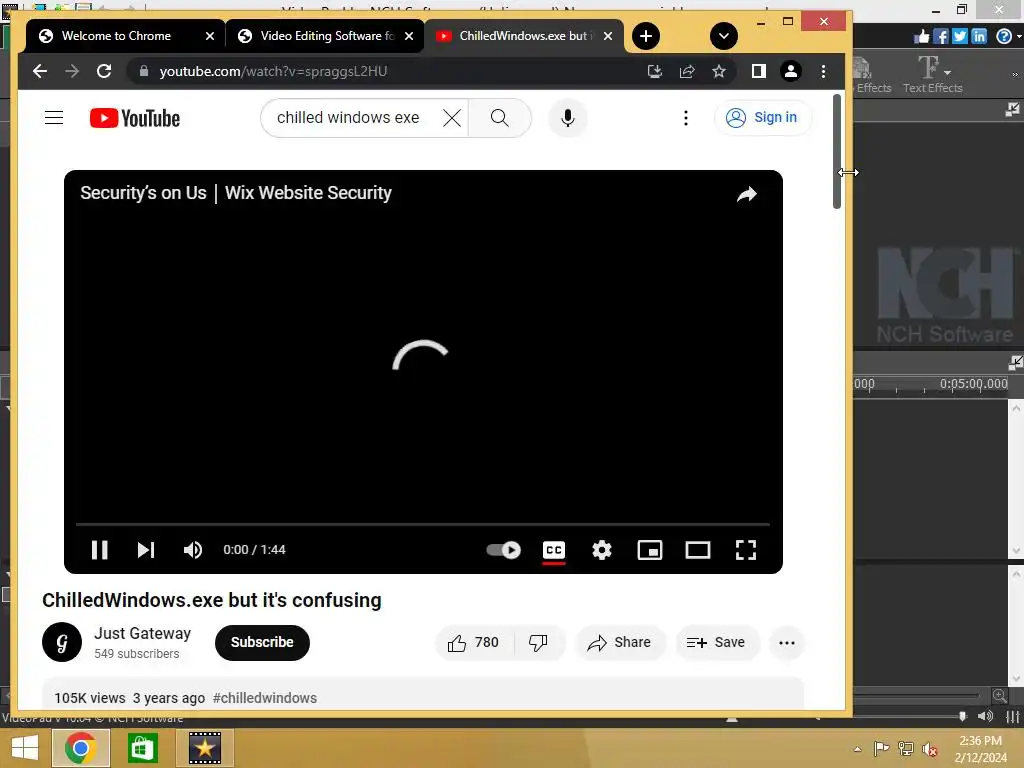This screenshot has height=768, width=1024.
Task: Click VideoPad Twitter share icon
Action: pos(959,37)
